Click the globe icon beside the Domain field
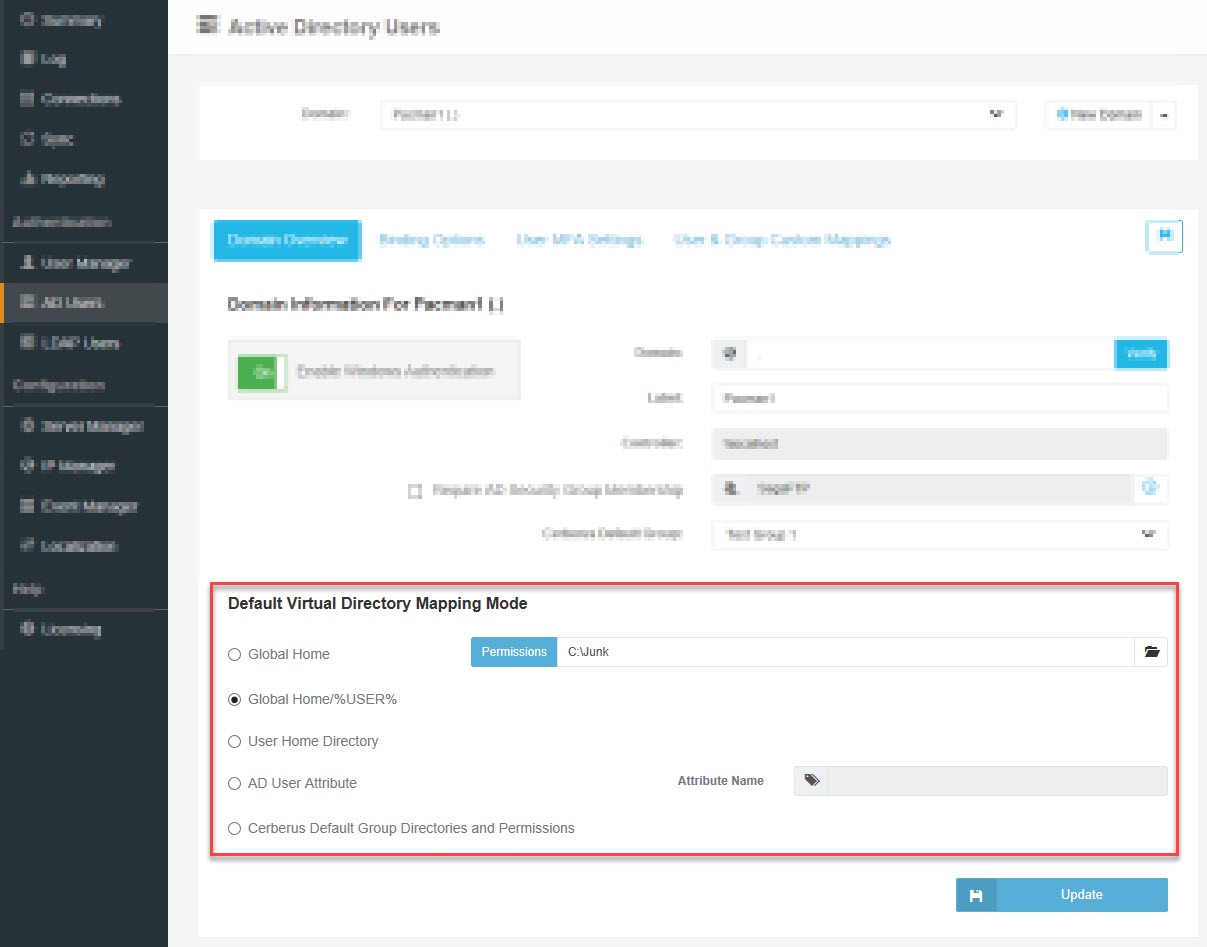The image size is (1207, 947). 729,353
